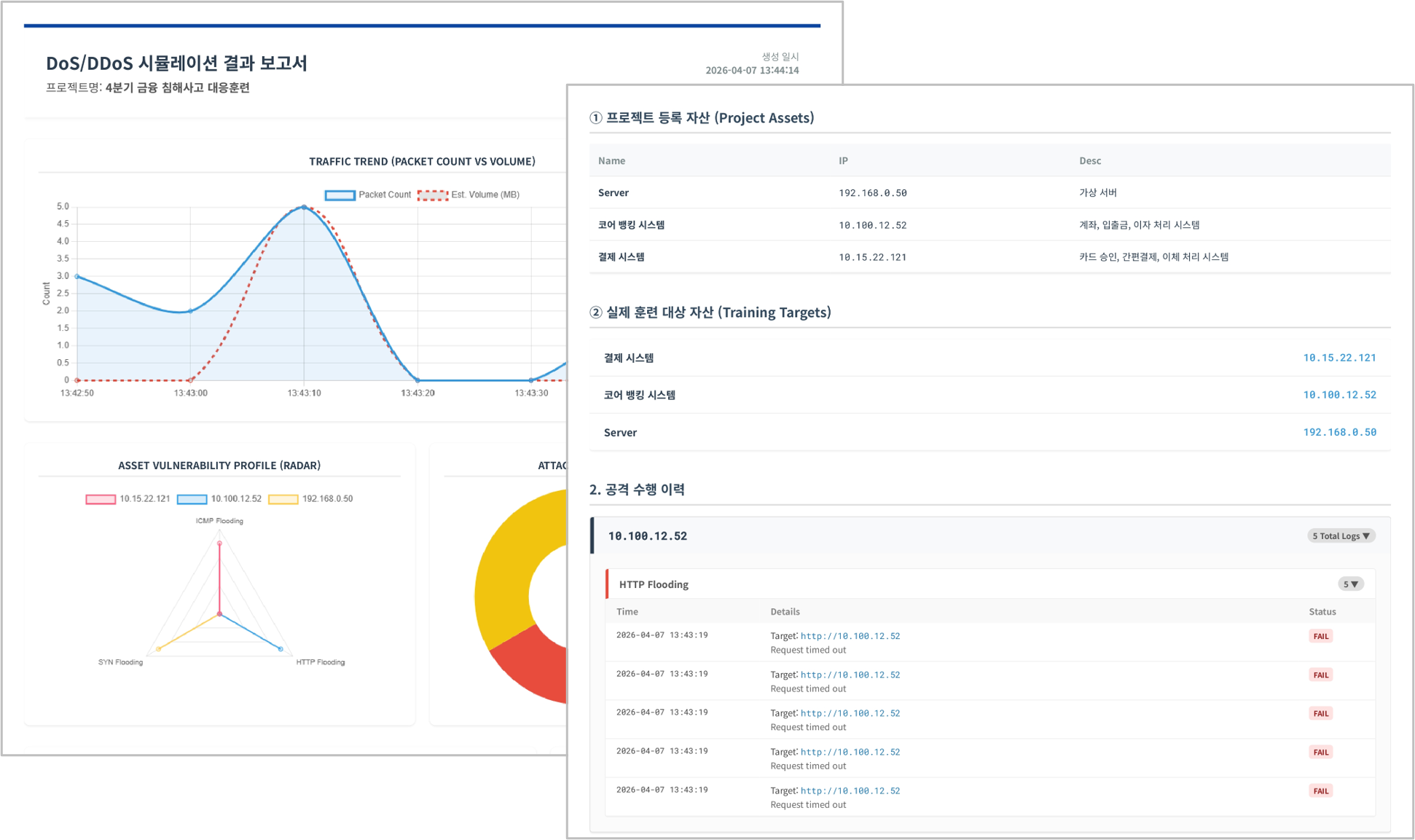Click the blue 10.100.12.52 radar legend swatch
The image size is (1415, 840).
[192, 499]
